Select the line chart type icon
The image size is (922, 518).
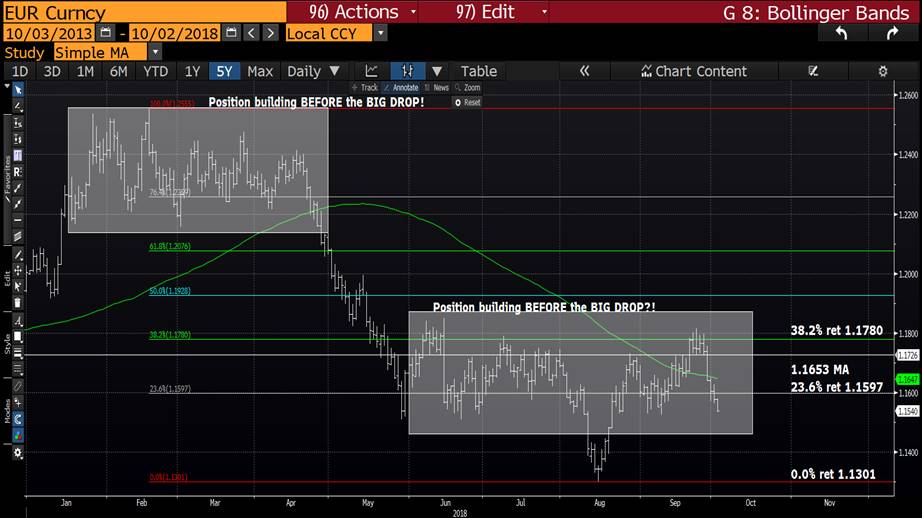point(372,71)
